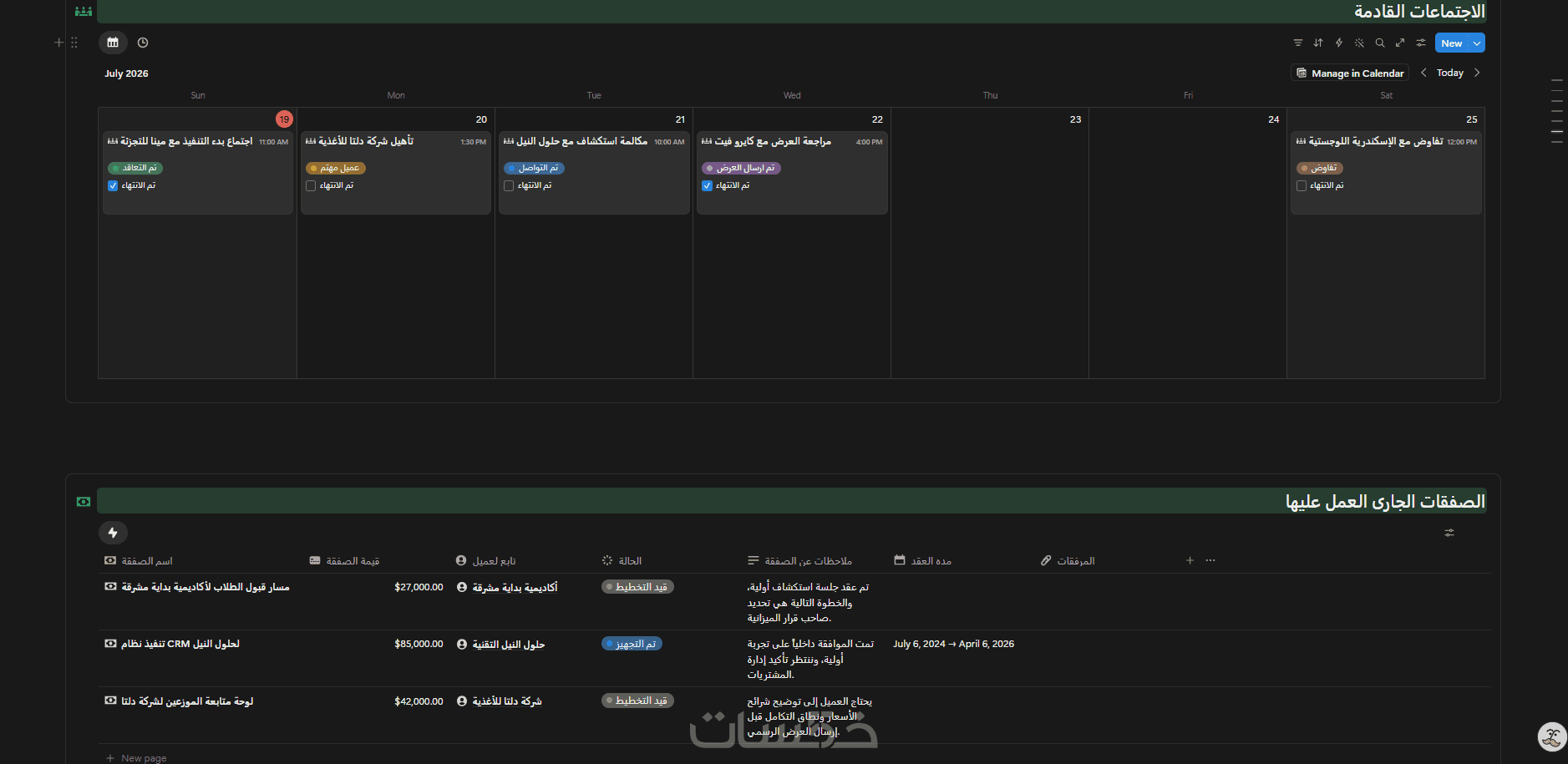Image resolution: width=1568 pixels, height=764 pixels.
Task: Click the people icon beside upcoming meetings heading
Action: 84,12
